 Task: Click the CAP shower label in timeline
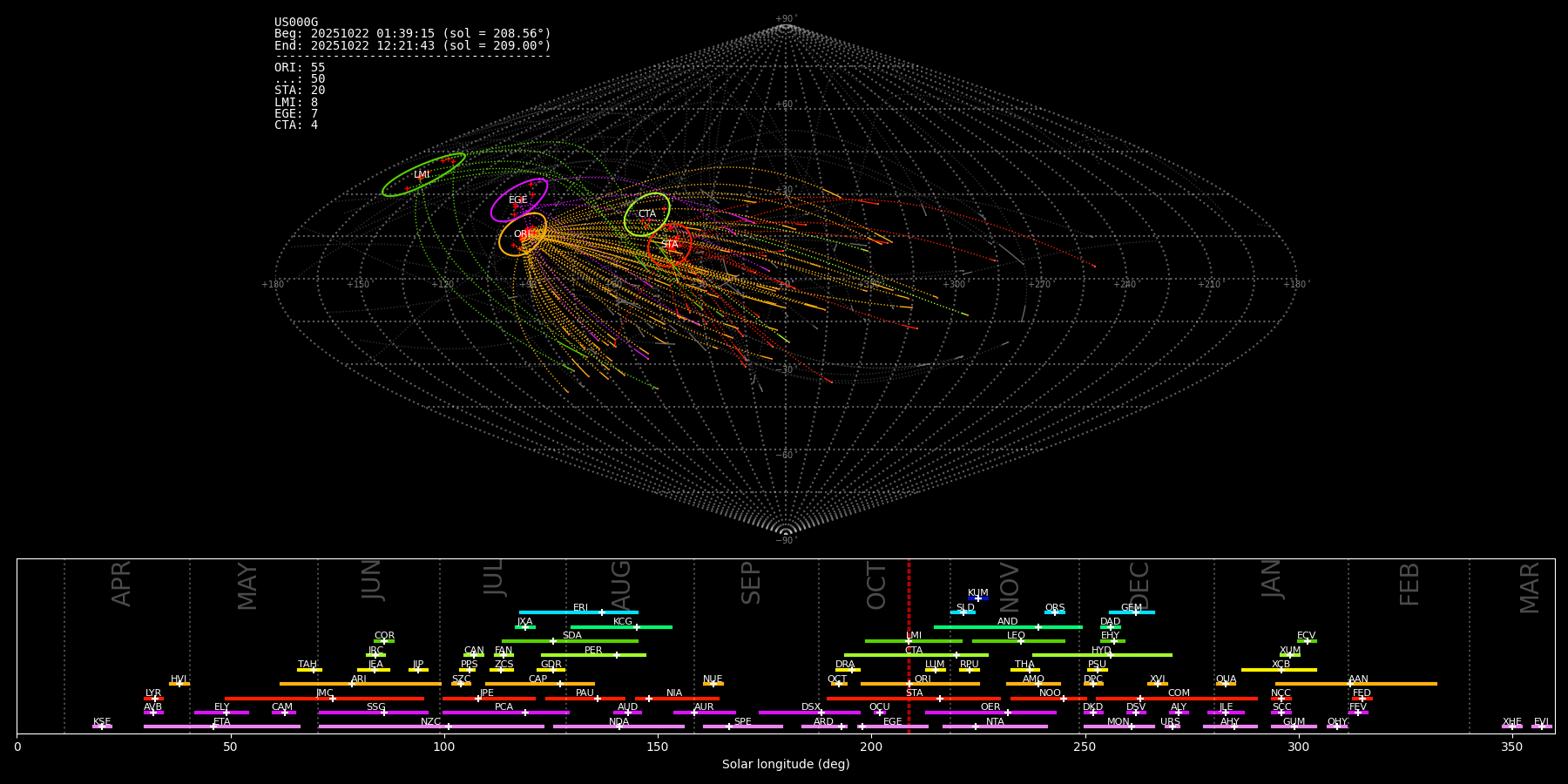click(538, 679)
